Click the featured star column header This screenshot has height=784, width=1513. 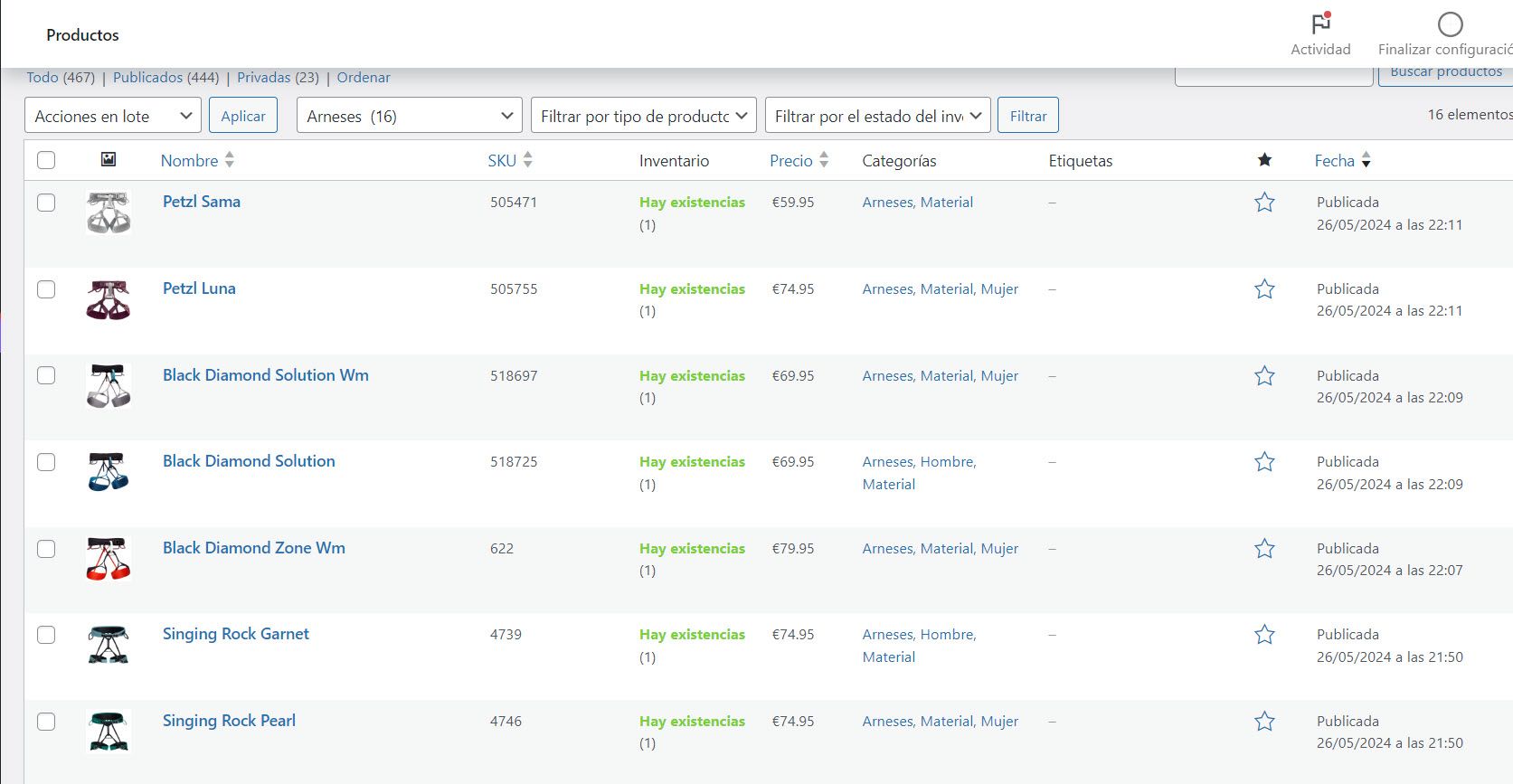(1264, 160)
